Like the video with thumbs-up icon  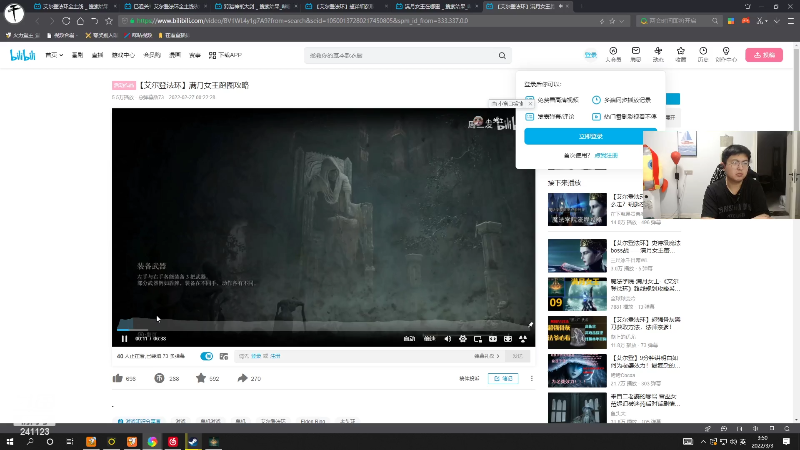coord(118,378)
